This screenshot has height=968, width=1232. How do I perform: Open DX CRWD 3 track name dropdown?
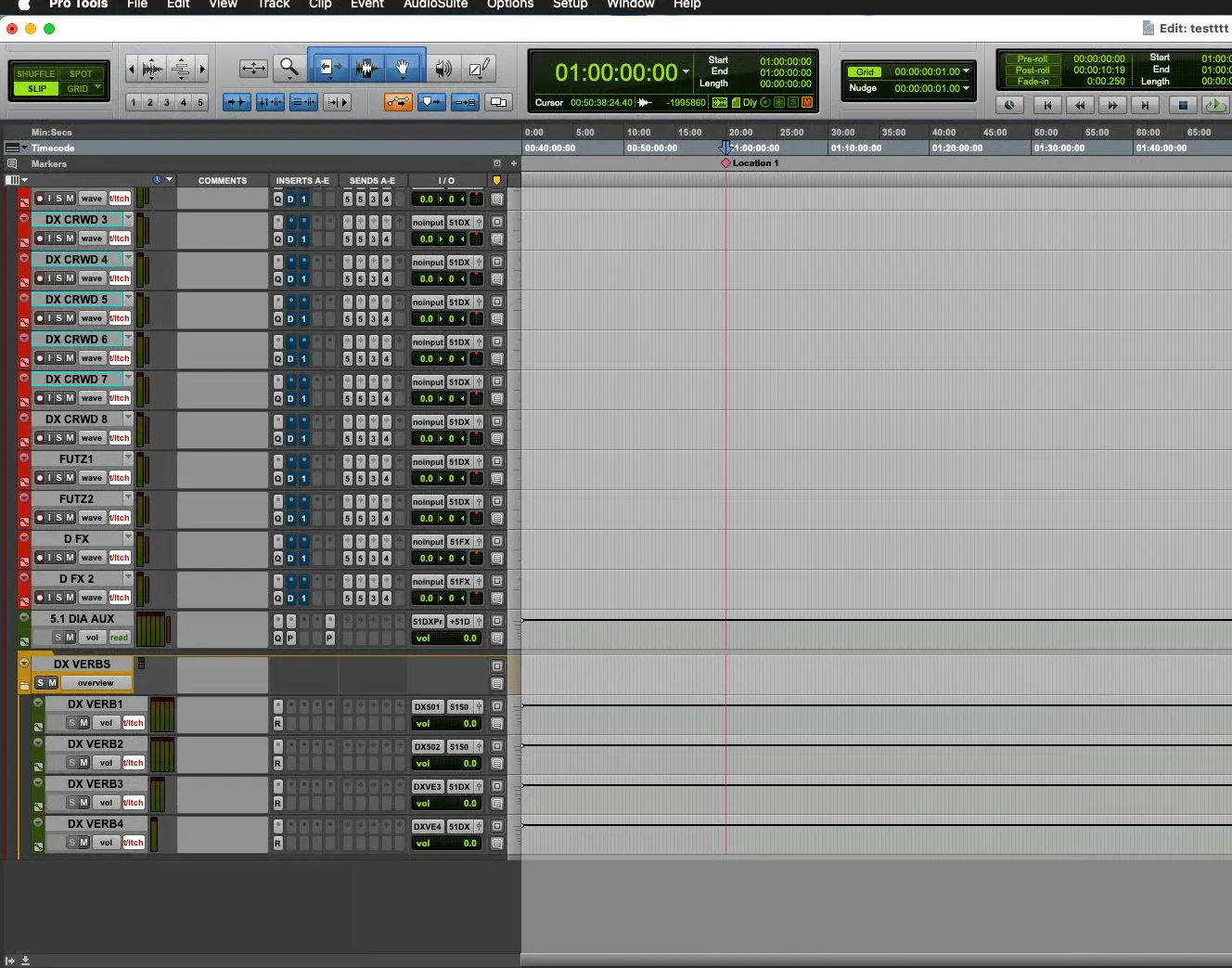[128, 219]
